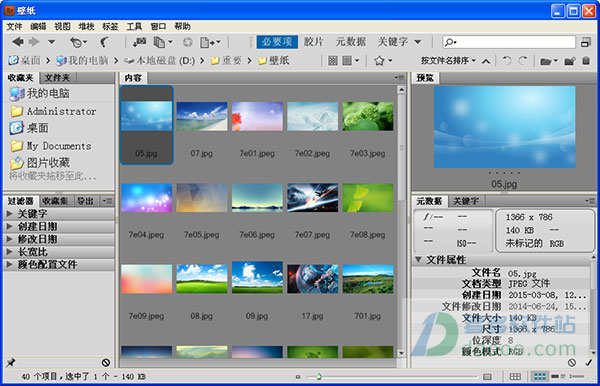Clear filter with the no-entry icon

pos(106,362)
